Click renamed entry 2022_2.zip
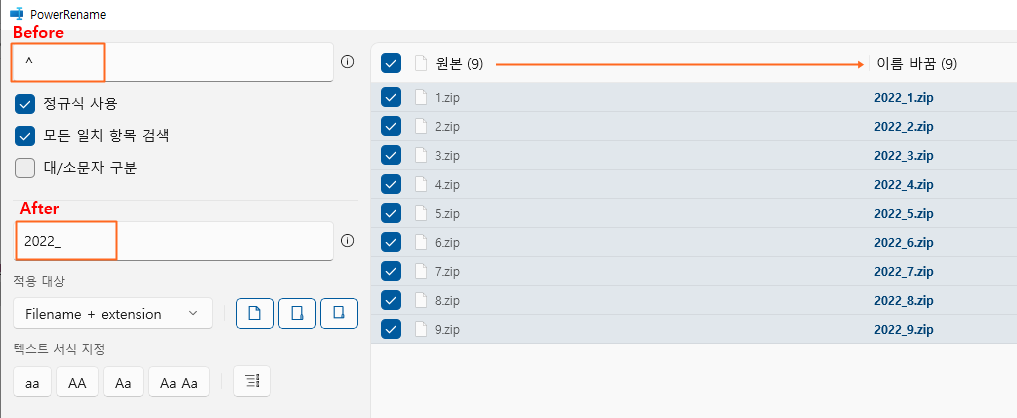The image size is (1017, 418). tap(903, 127)
